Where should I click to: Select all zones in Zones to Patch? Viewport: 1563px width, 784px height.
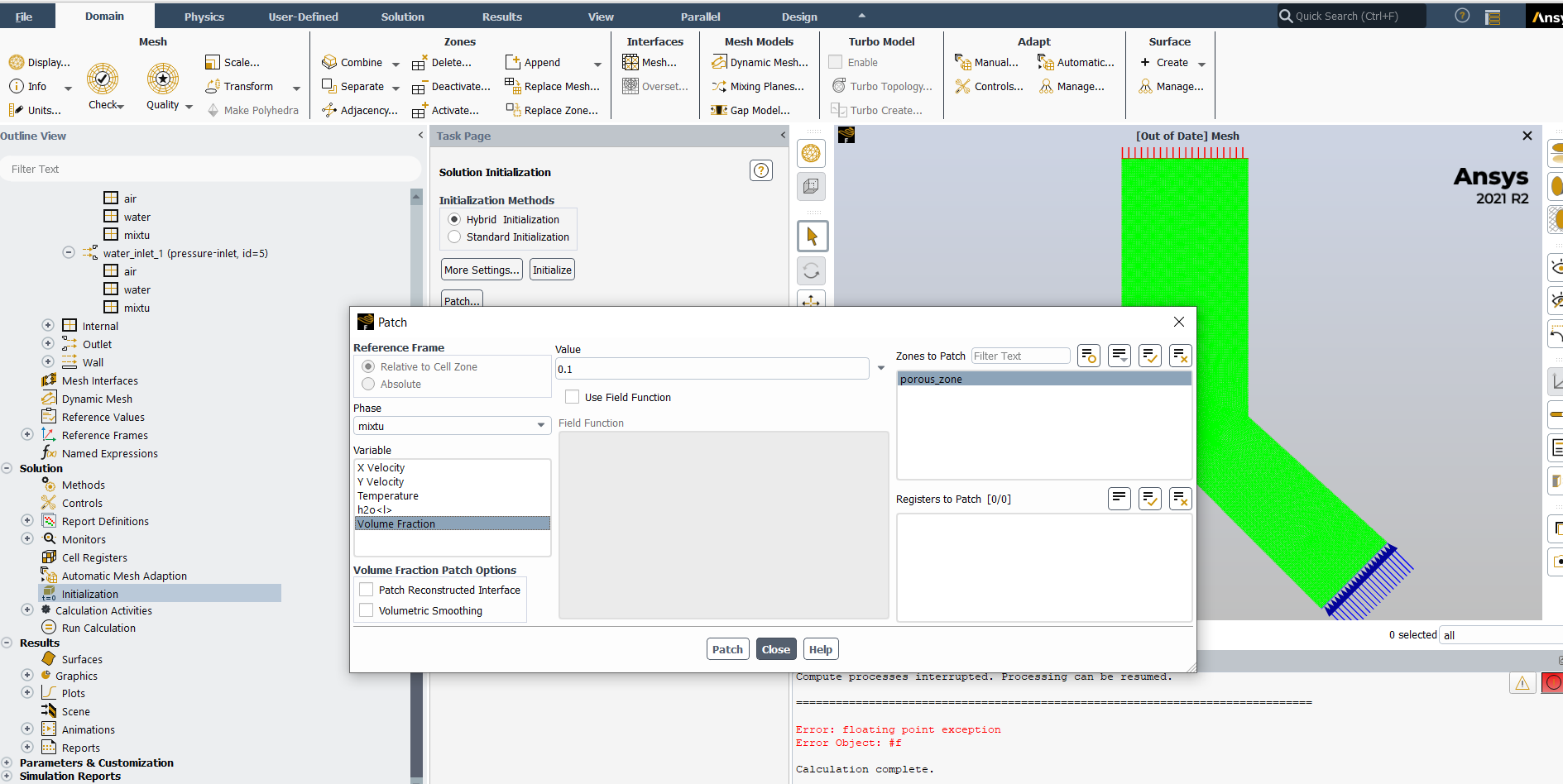[x=1150, y=356]
